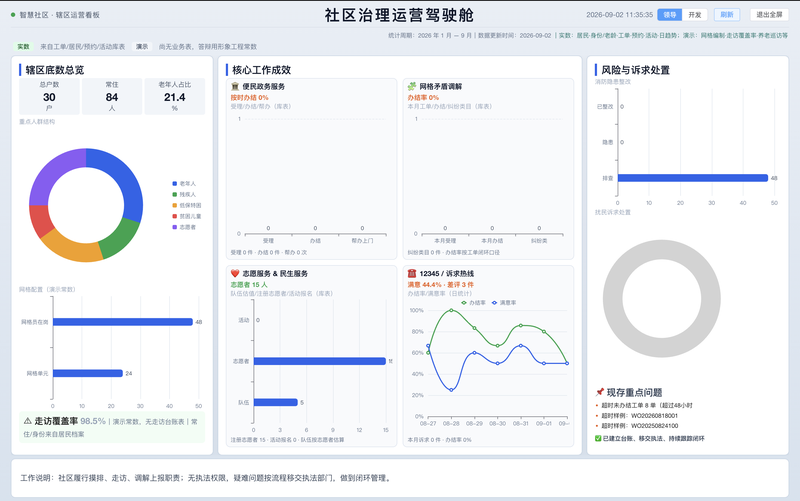Click the 总户数 statistic card
The image size is (800, 501).
tap(49, 96)
